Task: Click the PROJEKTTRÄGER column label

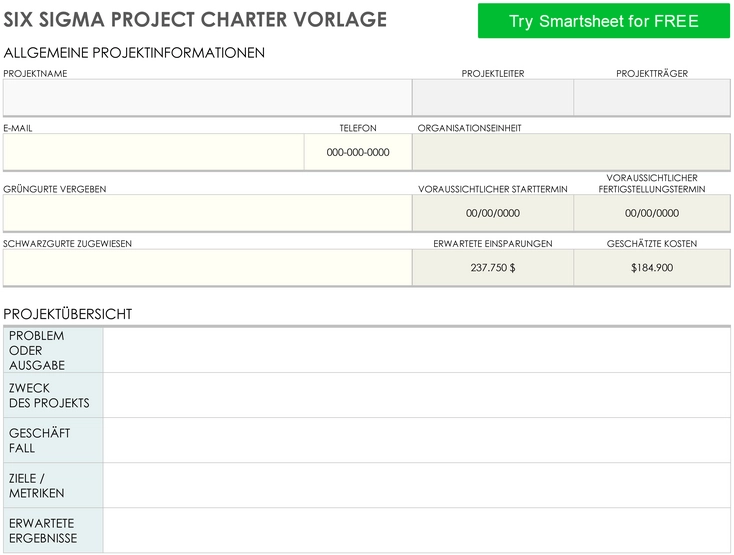Action: coord(652,73)
